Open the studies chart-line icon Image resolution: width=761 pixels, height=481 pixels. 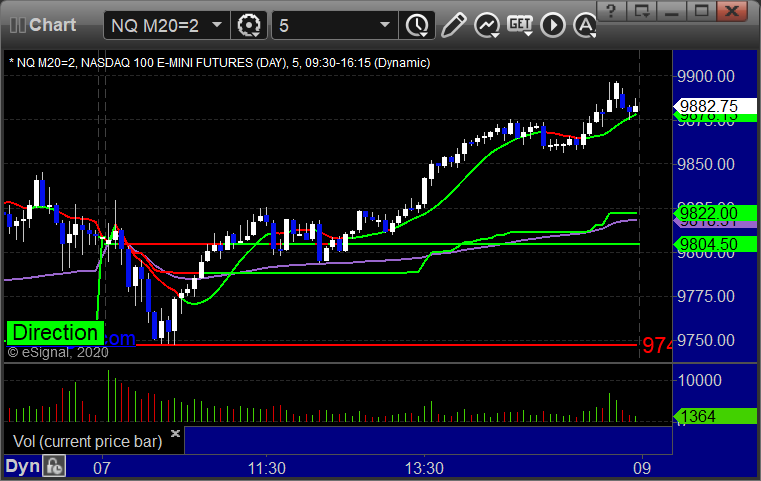tap(487, 25)
